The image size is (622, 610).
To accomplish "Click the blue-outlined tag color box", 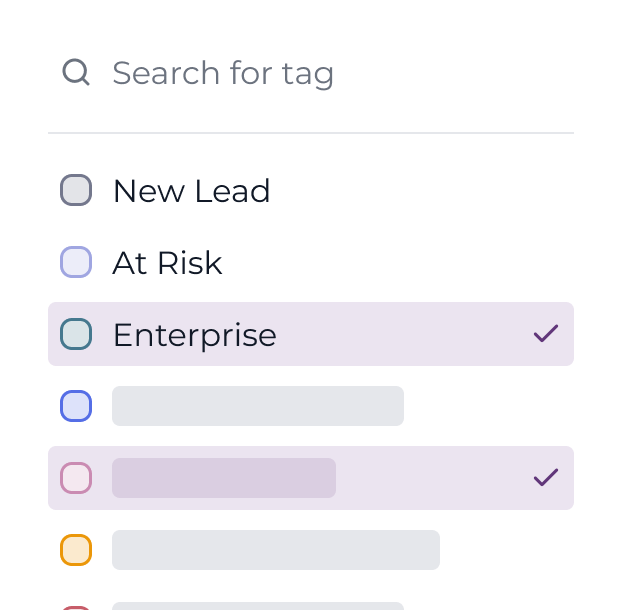I will coord(76,406).
